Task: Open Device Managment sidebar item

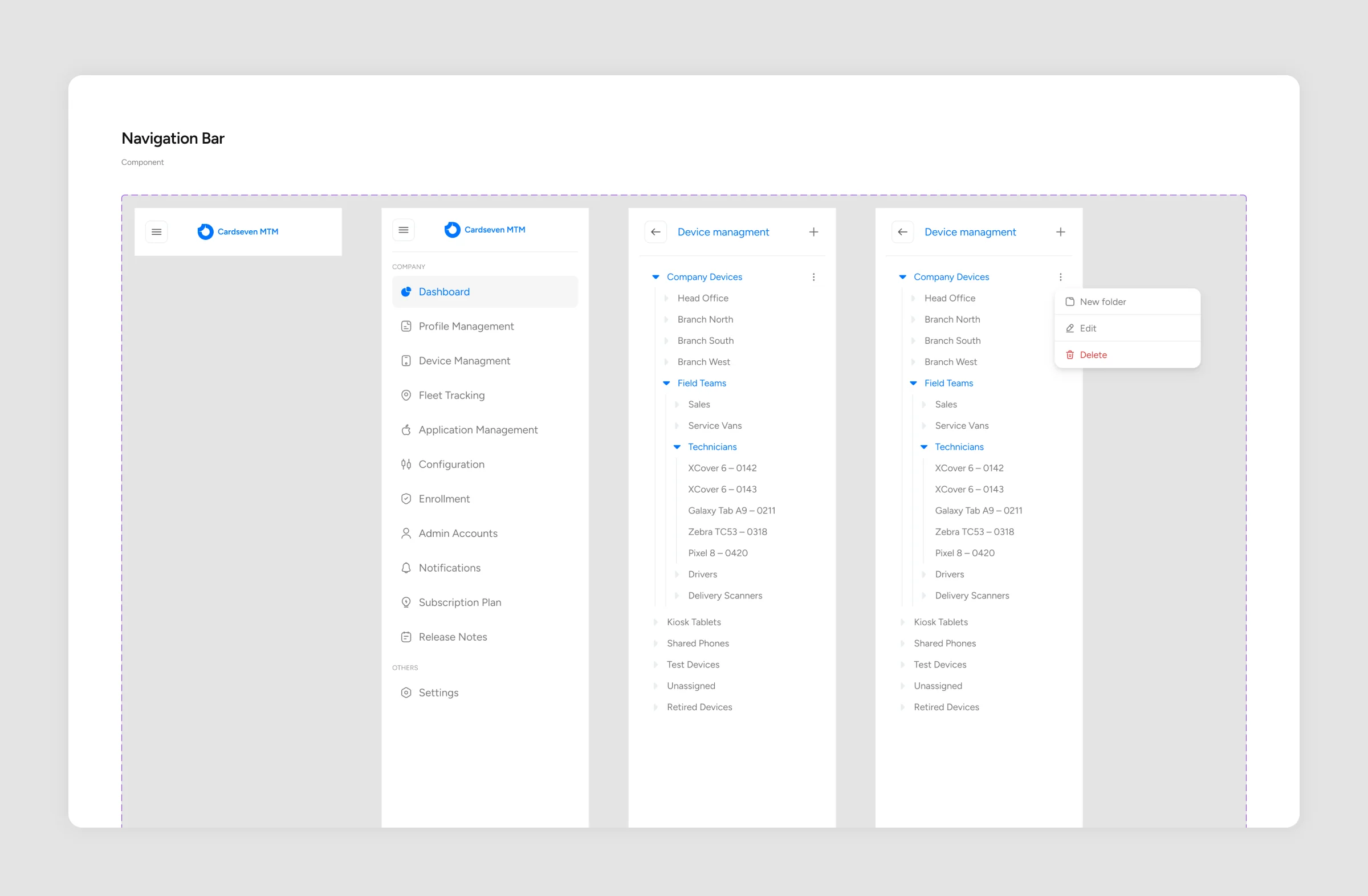Action: click(x=485, y=360)
